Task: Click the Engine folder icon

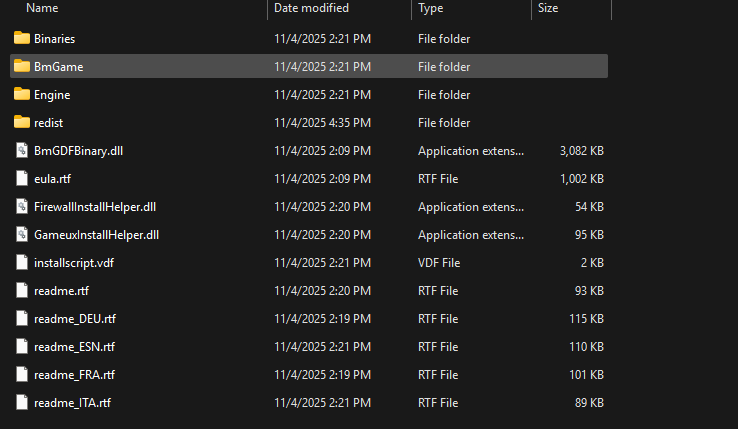Action: (22, 94)
